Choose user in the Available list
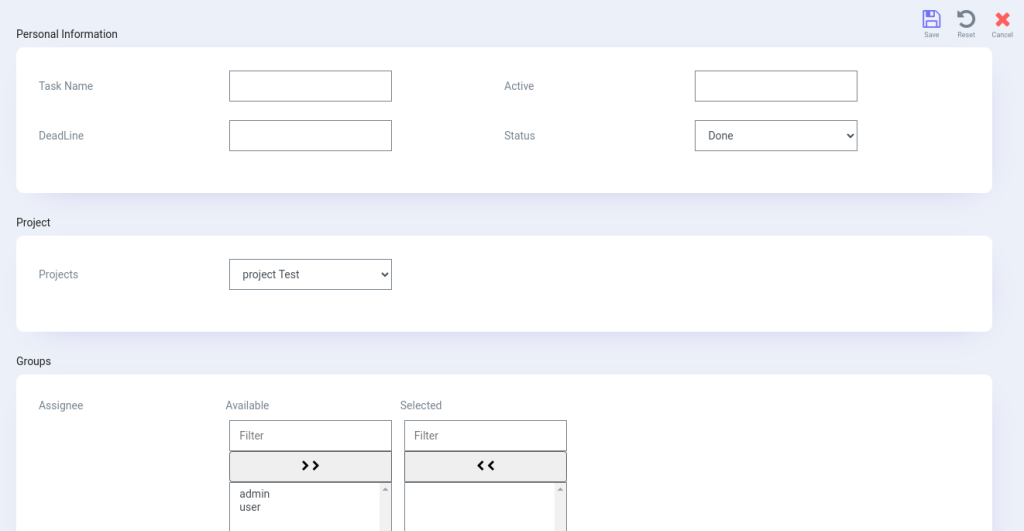Image resolution: width=1024 pixels, height=531 pixels. tap(250, 507)
